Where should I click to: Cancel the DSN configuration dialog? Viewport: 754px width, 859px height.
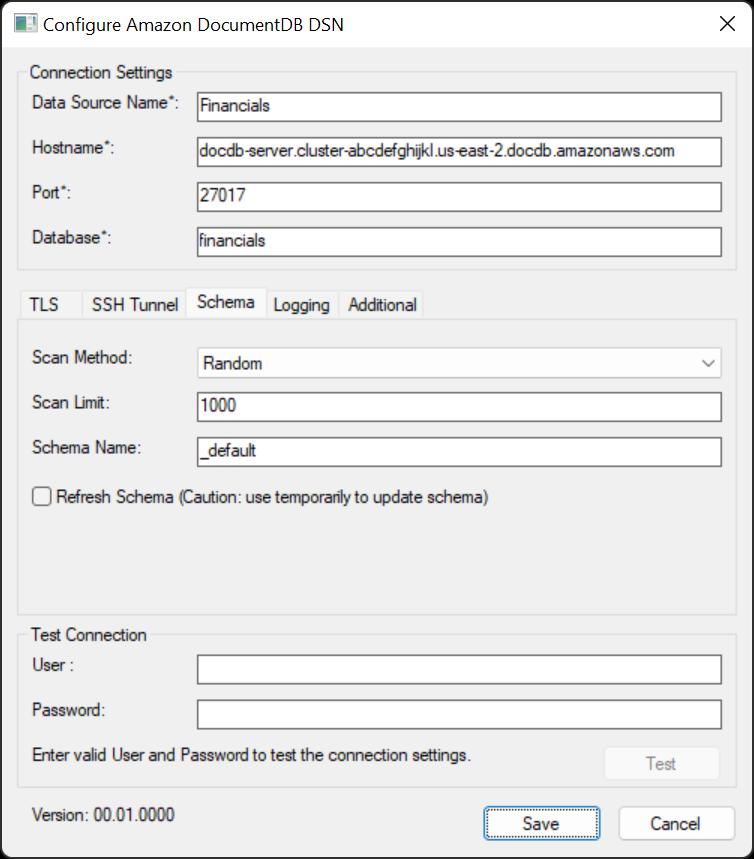(676, 823)
